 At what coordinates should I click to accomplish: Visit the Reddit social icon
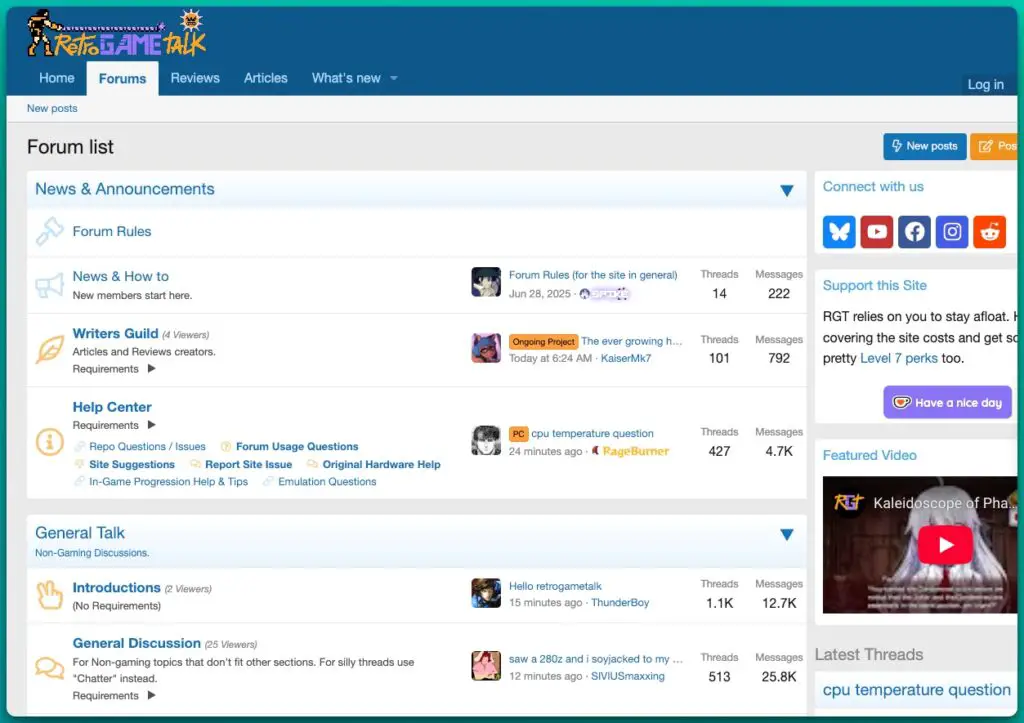pos(990,232)
